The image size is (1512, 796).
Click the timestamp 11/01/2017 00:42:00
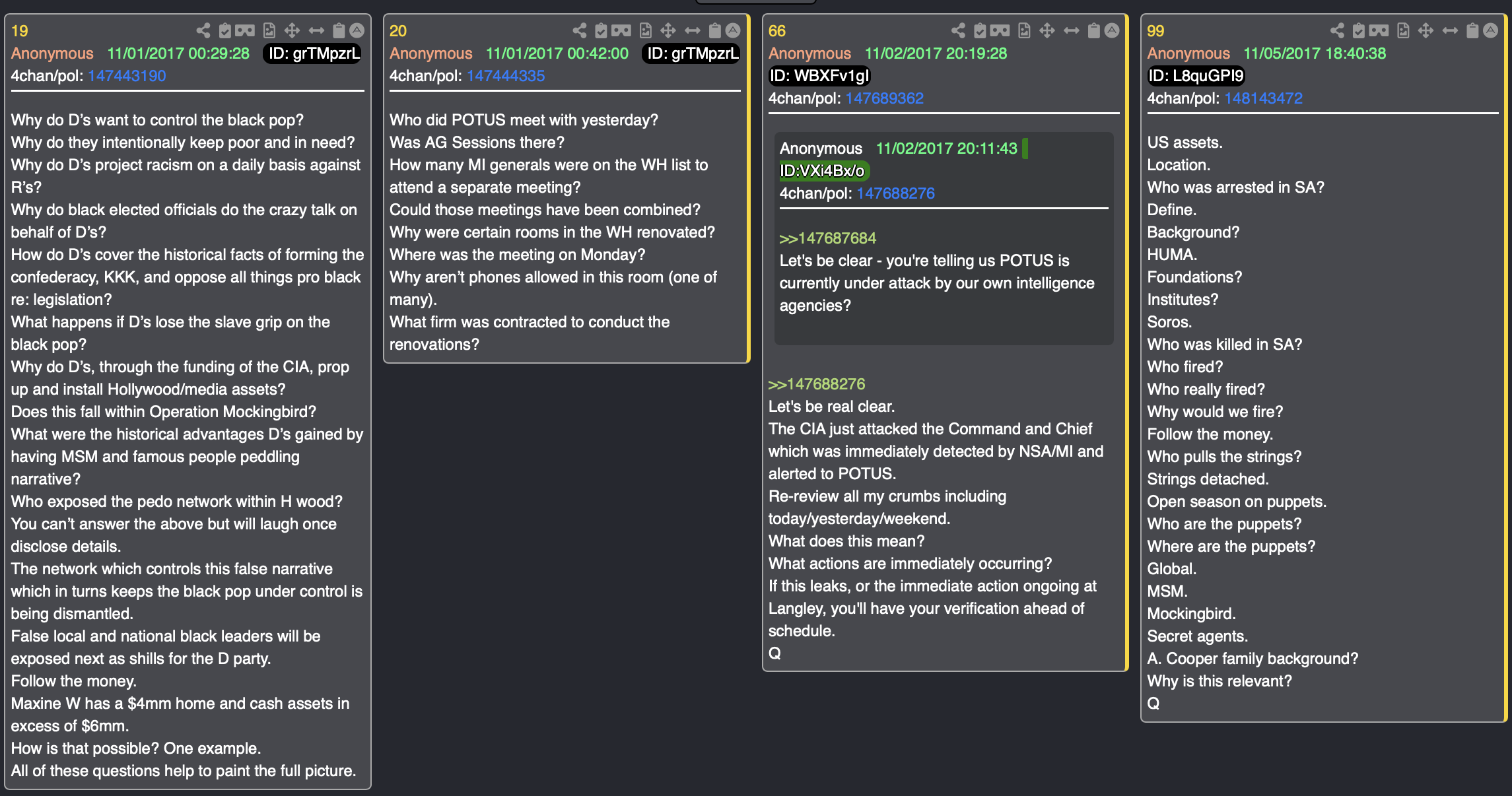coord(557,53)
